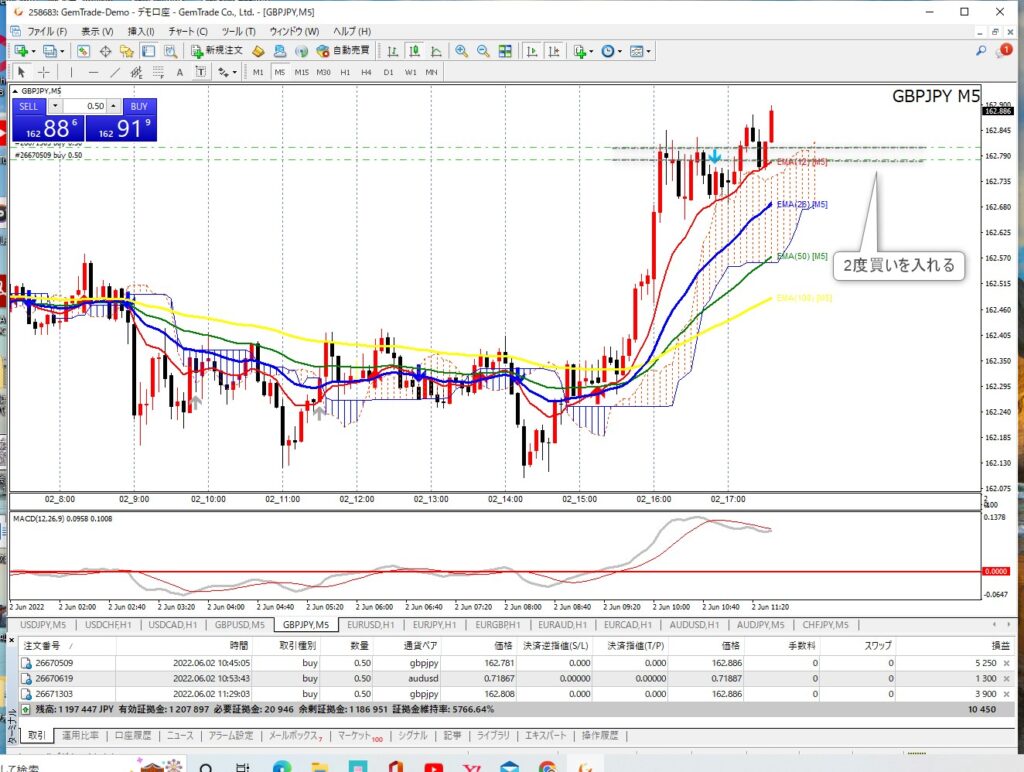Open the arrows objects dropdown
This screenshot has height=772, width=1024.
click(227, 72)
